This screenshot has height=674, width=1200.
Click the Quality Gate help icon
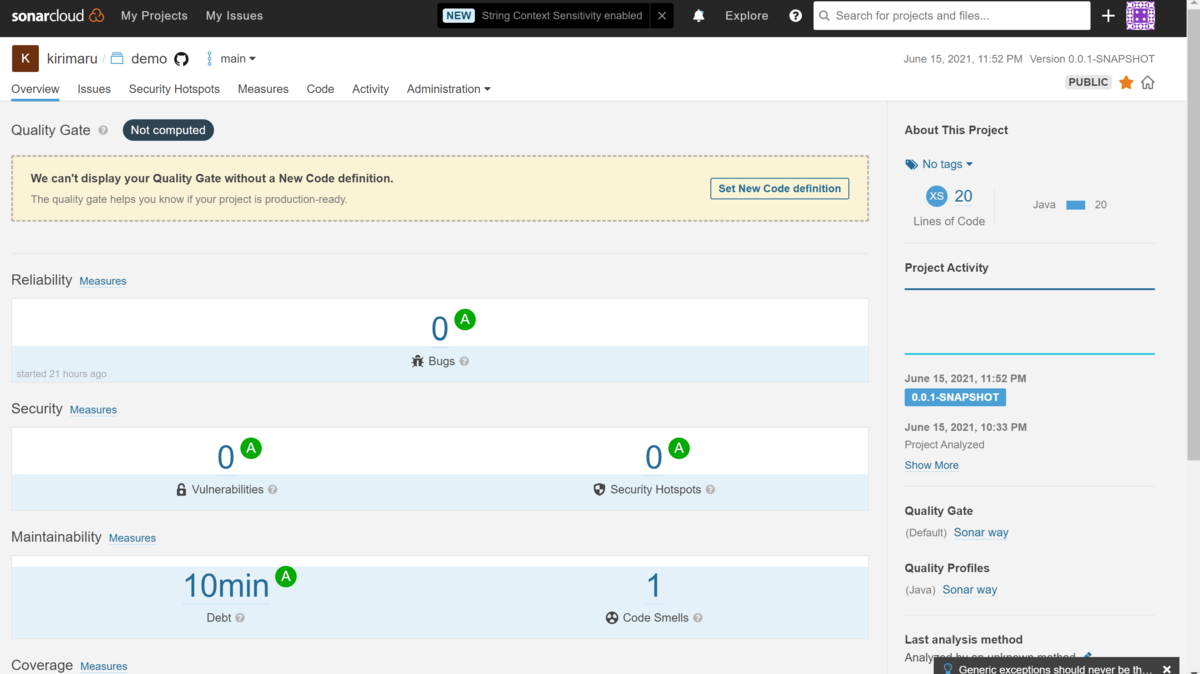click(x=103, y=130)
